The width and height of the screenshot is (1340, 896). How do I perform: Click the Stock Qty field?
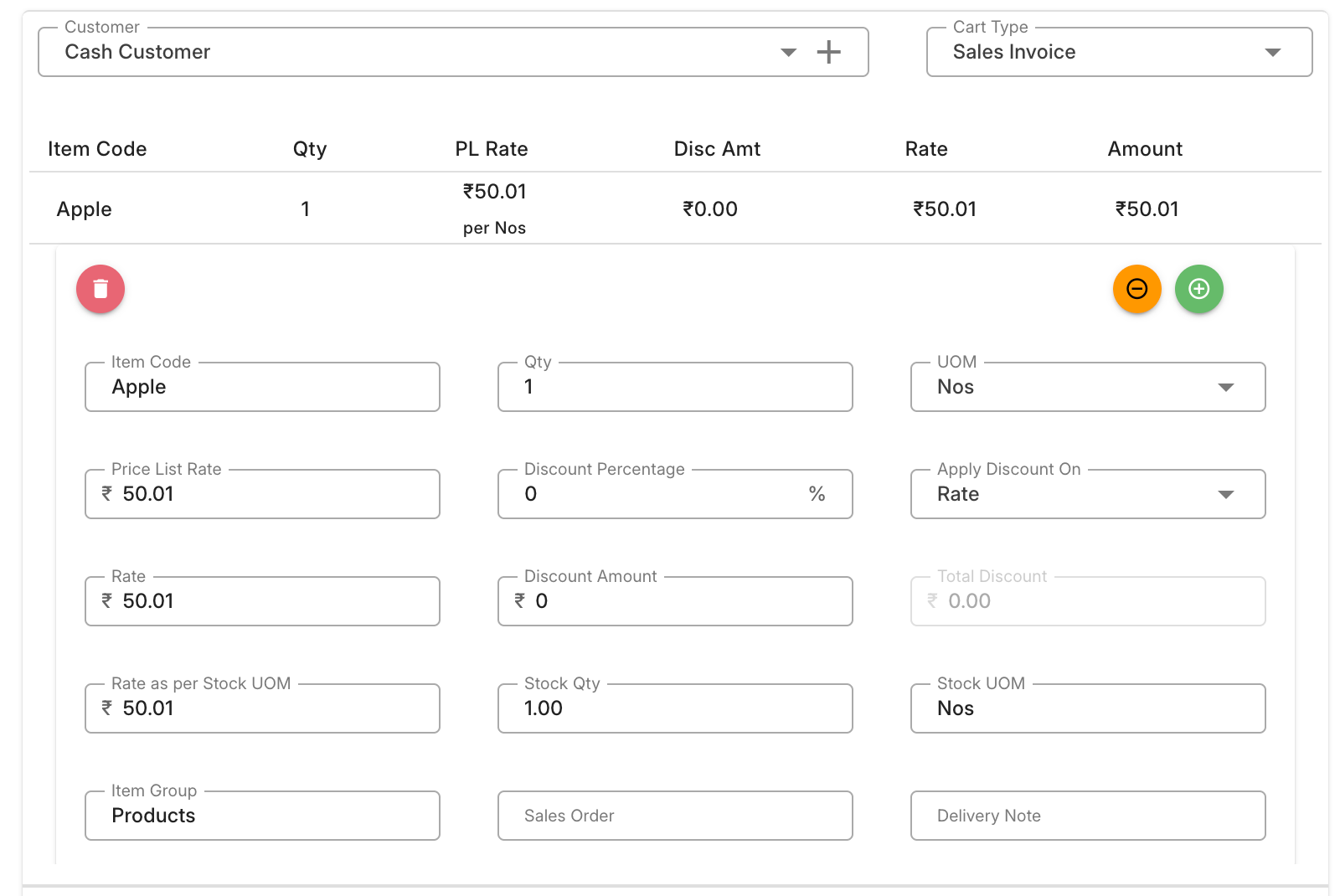coord(675,708)
